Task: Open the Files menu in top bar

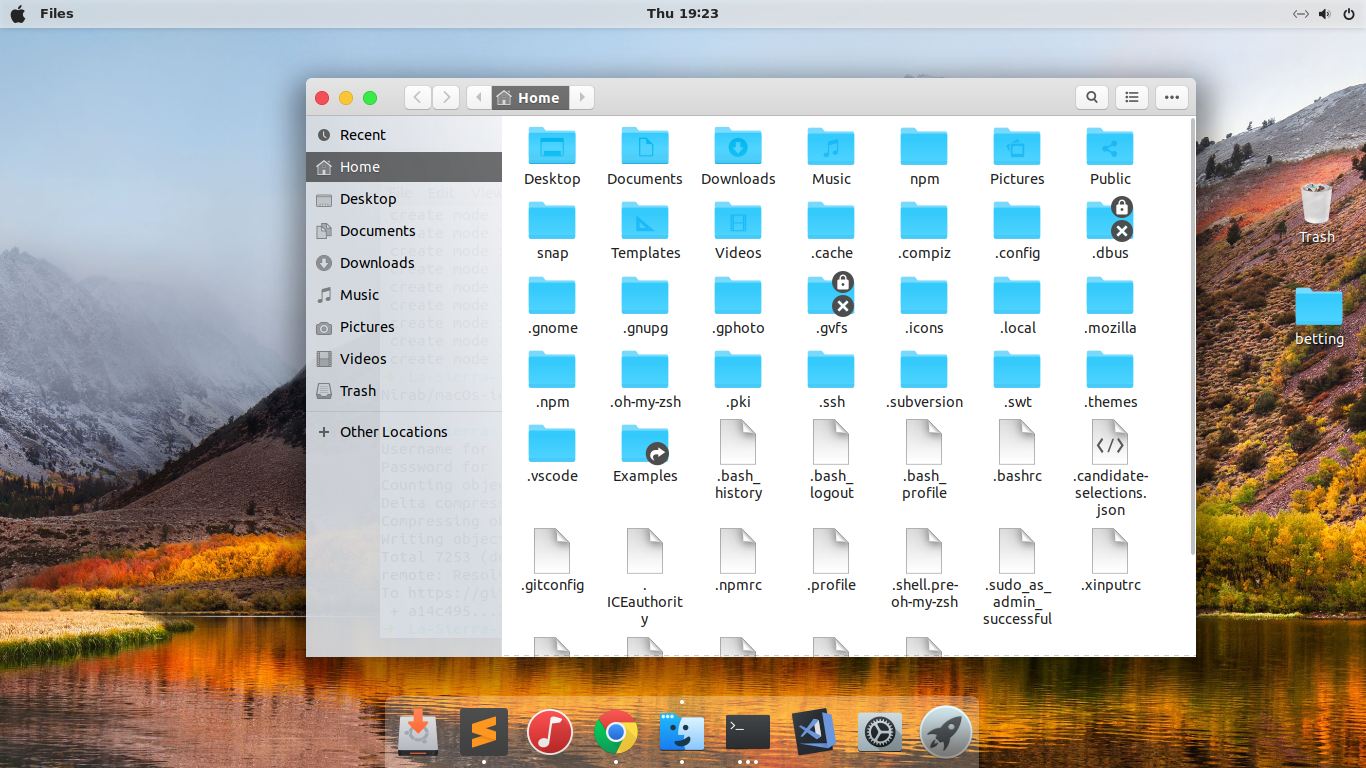Action: [57, 13]
